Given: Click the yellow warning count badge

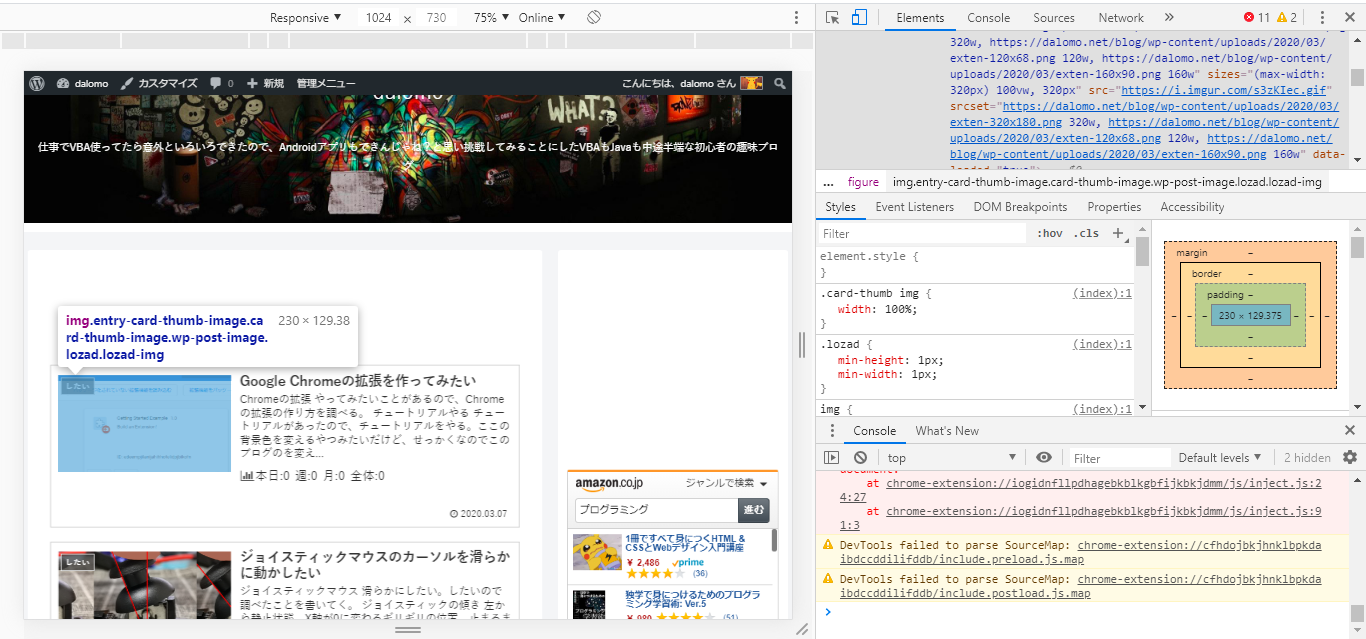Looking at the screenshot, I should pyautogui.click(x=1287, y=18).
